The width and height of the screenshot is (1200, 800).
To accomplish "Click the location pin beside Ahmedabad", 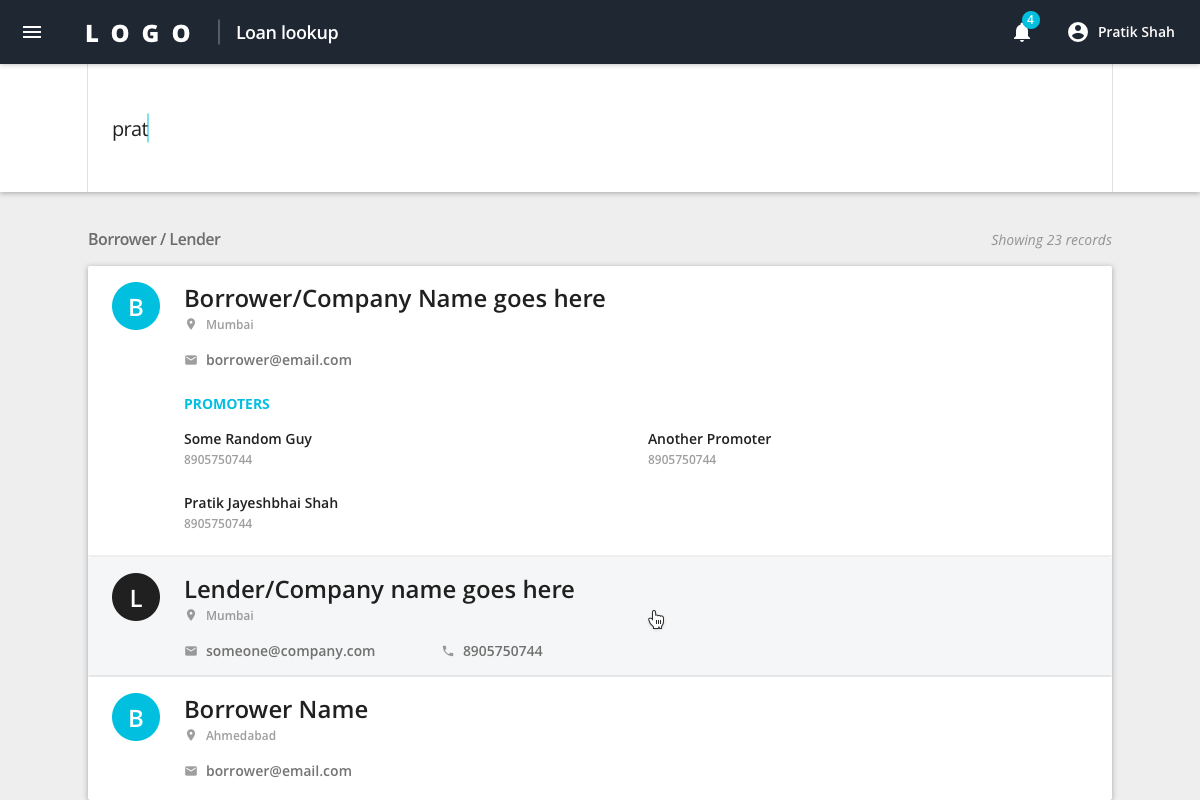I will click(191, 735).
